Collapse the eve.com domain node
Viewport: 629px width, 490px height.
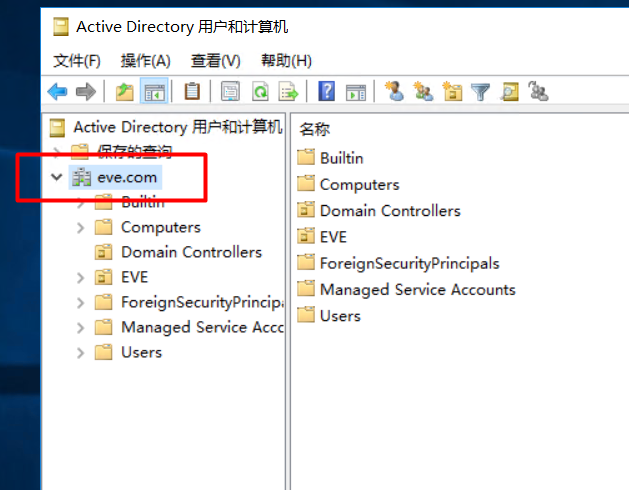click(x=57, y=177)
